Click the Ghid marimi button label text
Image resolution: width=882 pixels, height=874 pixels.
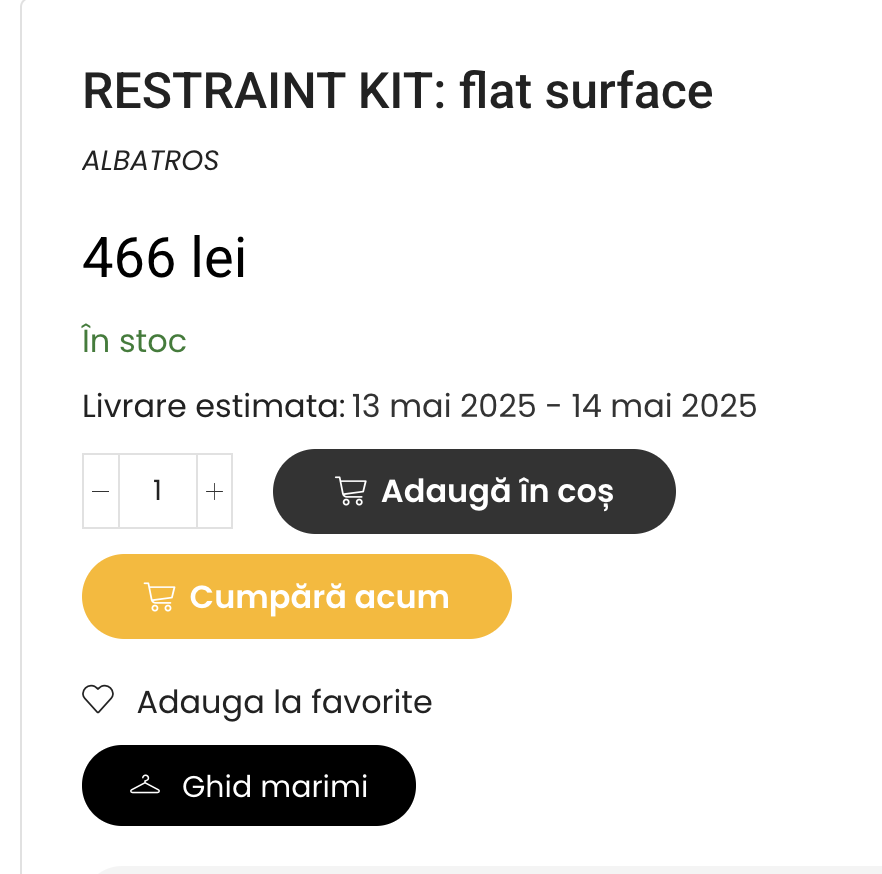[274, 786]
